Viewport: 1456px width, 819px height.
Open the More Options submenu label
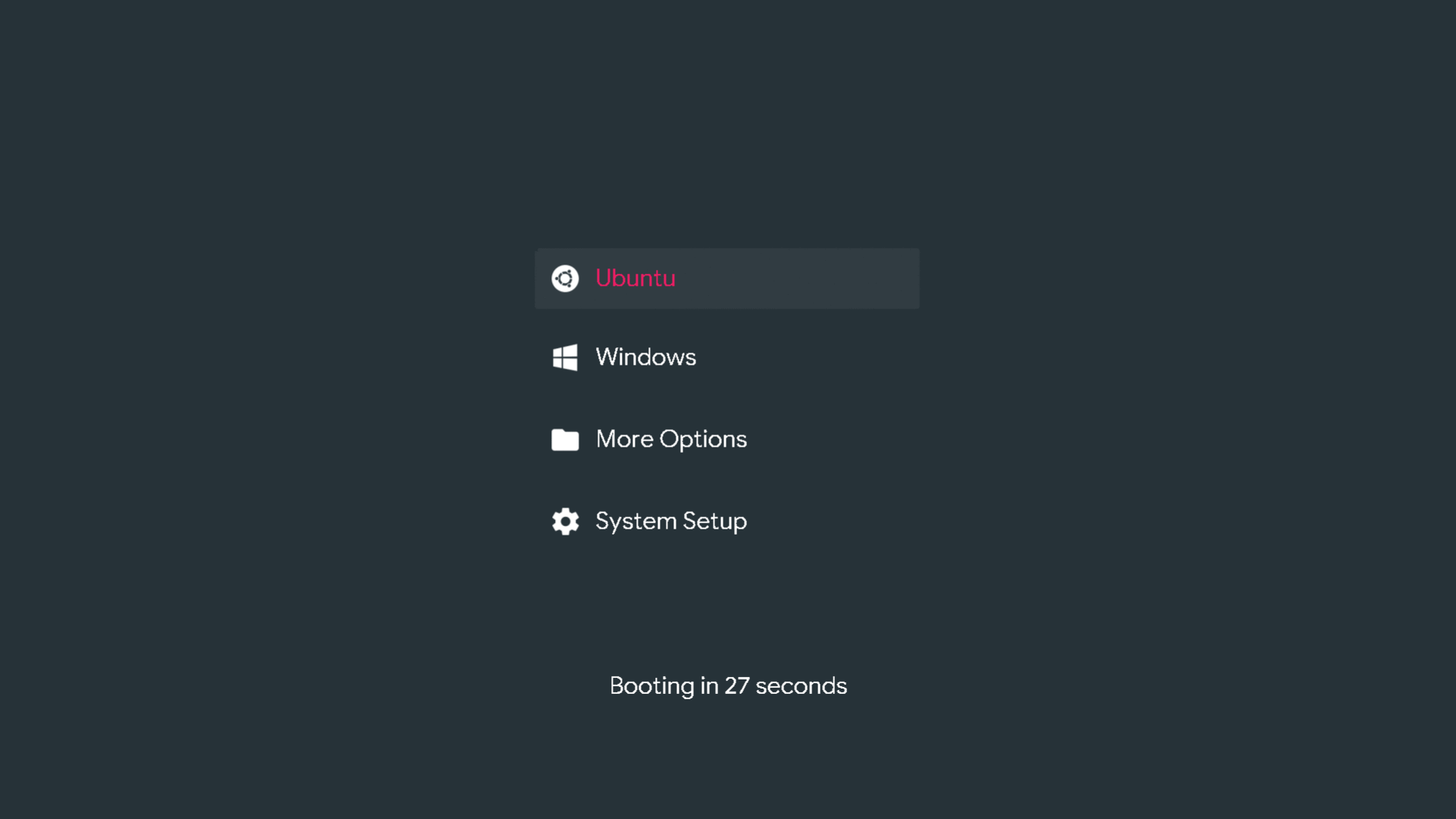[x=671, y=439]
